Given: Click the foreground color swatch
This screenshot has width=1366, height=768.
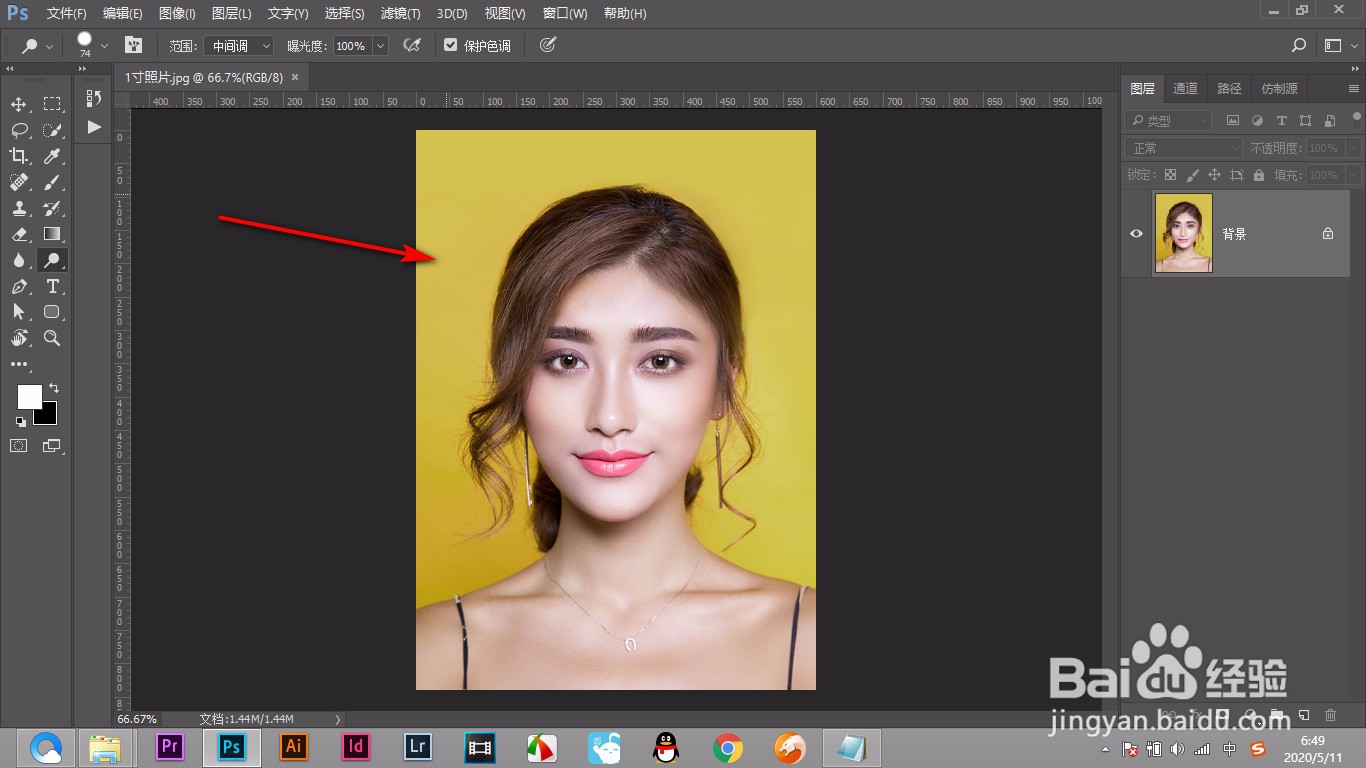Looking at the screenshot, I should point(29,396).
